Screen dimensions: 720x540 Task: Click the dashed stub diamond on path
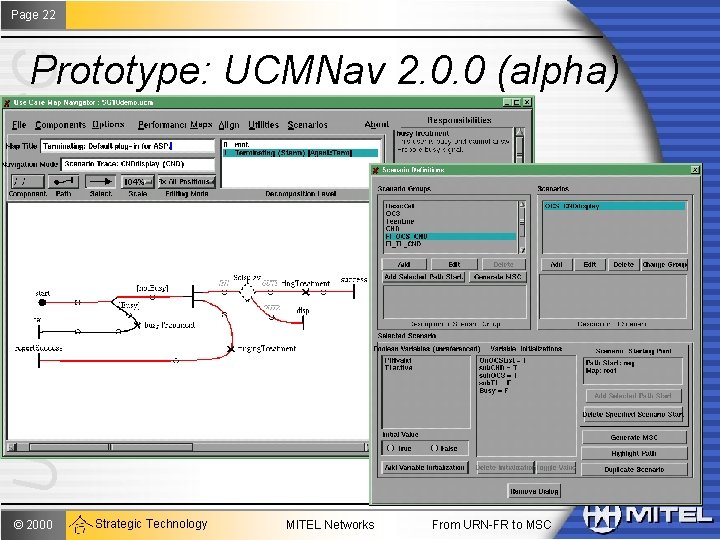pos(247,291)
